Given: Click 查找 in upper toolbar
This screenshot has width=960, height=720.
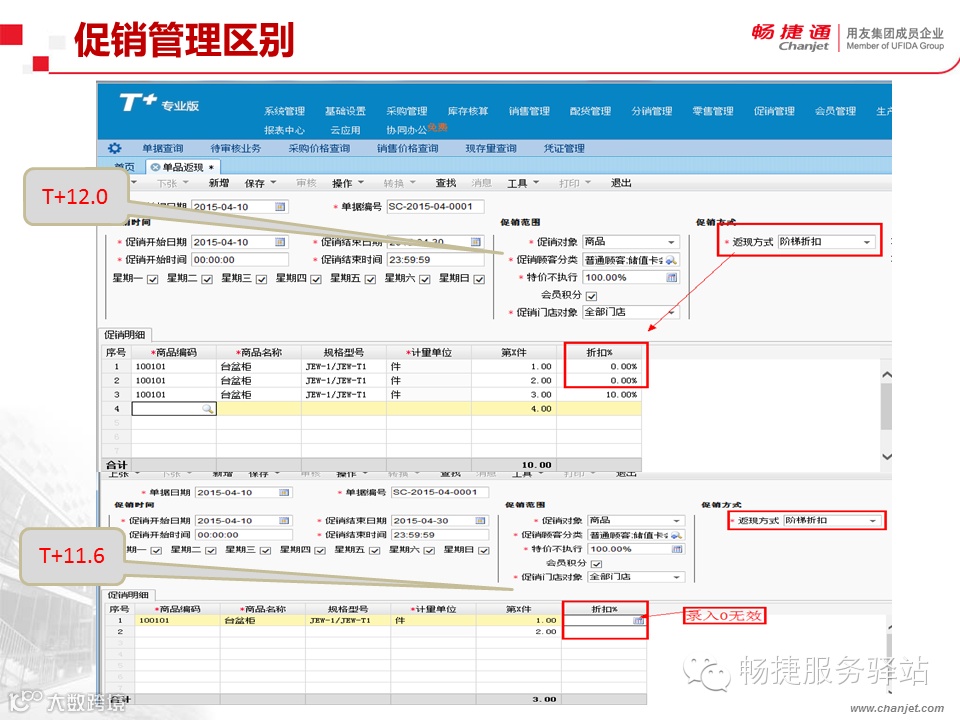Looking at the screenshot, I should 446,183.
